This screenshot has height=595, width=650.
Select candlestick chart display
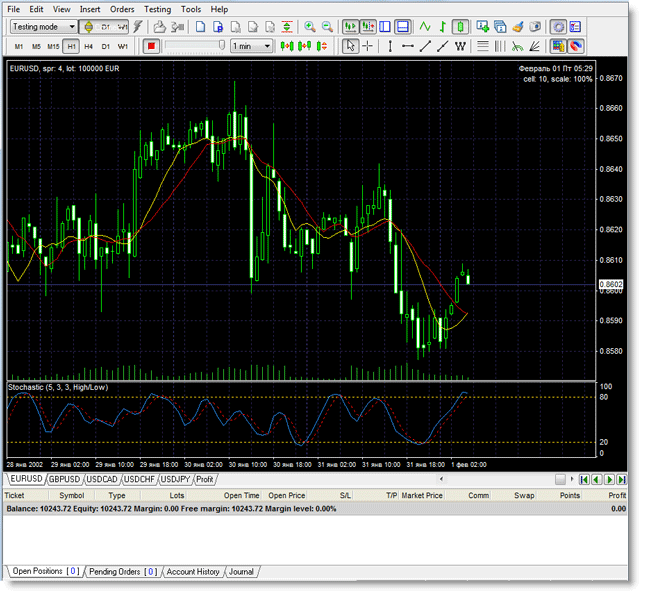pyautogui.click(x=460, y=27)
